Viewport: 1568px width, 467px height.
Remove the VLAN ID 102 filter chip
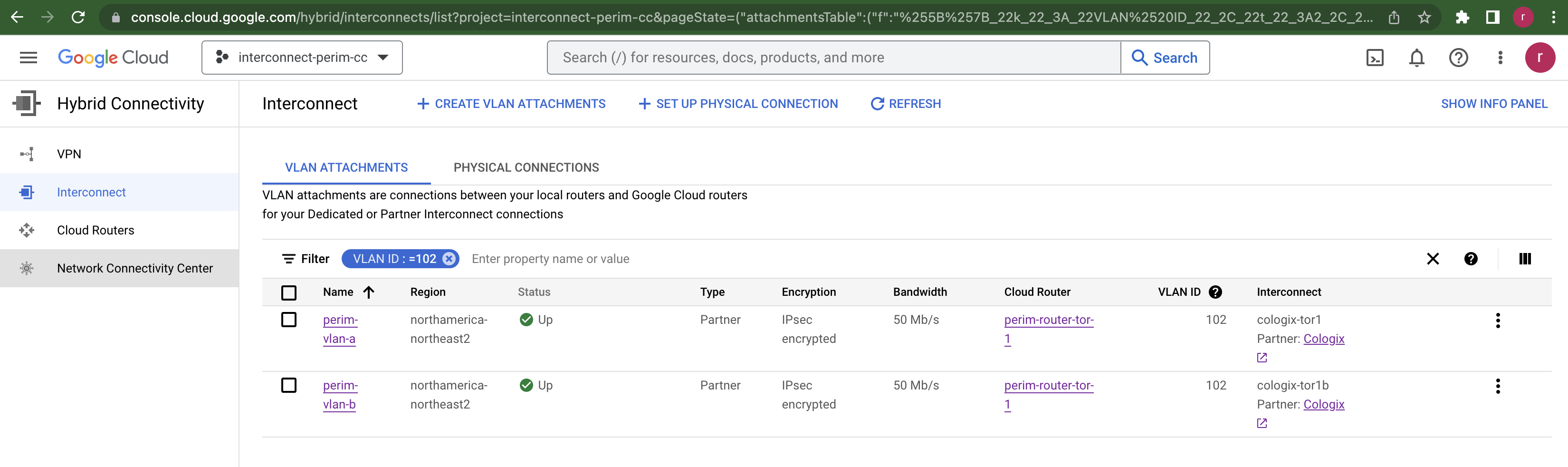(449, 258)
